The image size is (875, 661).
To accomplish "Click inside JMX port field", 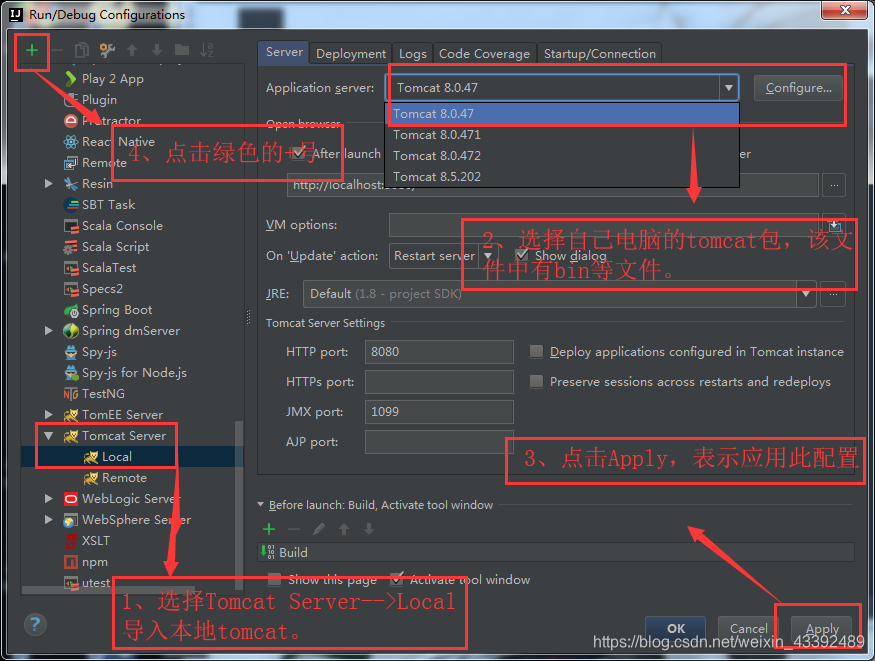I will click(x=439, y=412).
